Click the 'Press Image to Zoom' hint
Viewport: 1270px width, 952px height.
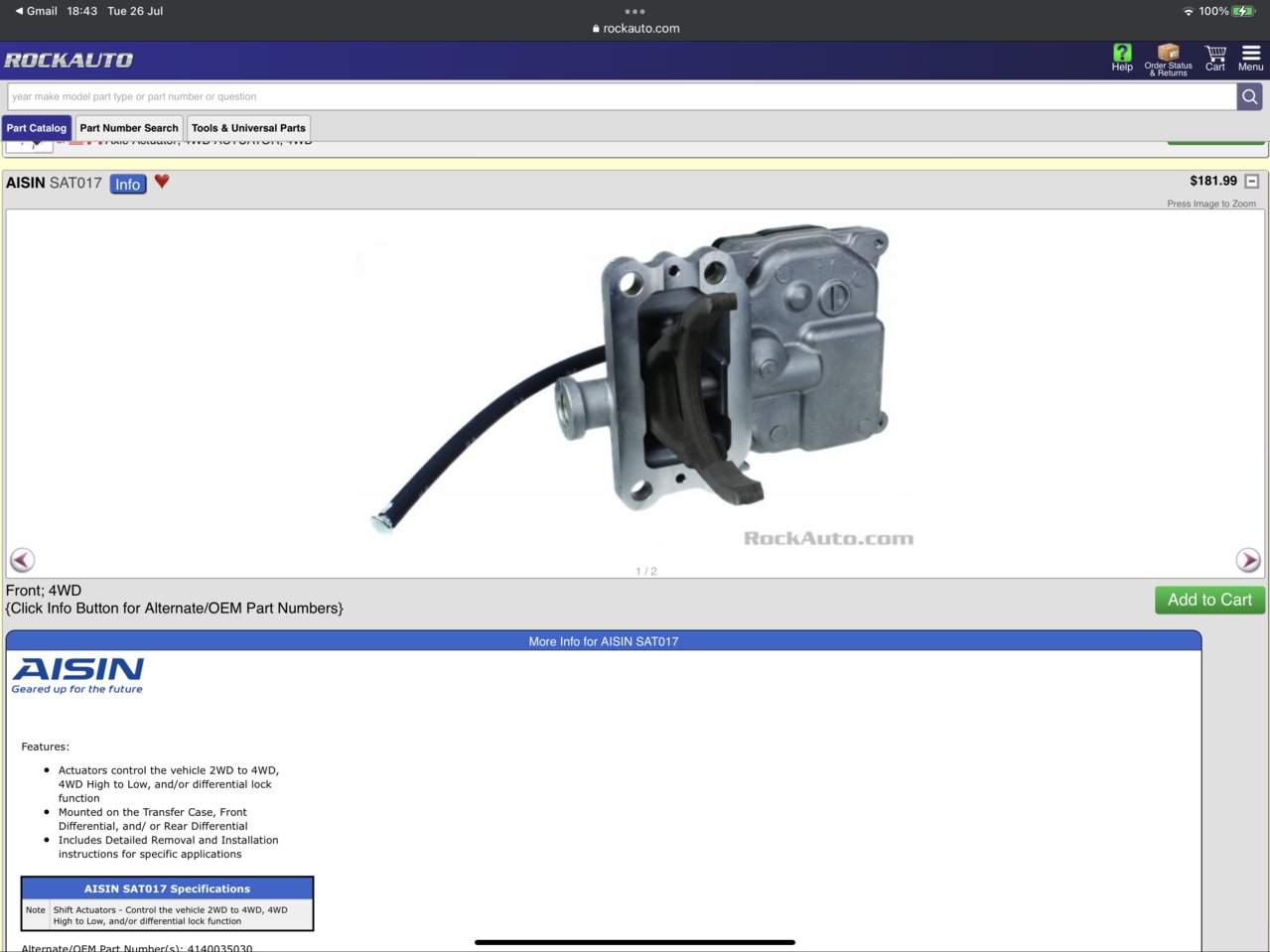tap(1211, 204)
